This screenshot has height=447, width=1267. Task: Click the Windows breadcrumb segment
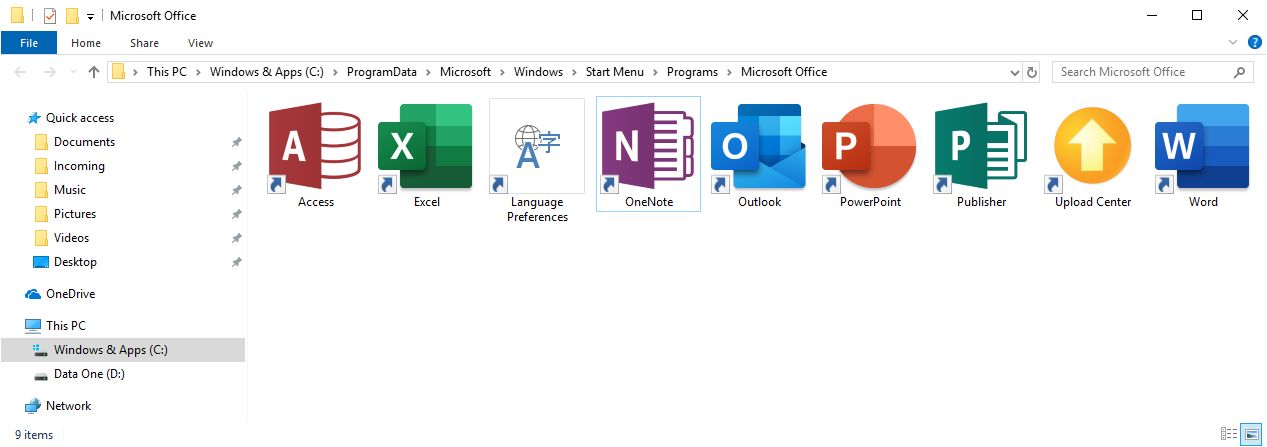[x=538, y=72]
